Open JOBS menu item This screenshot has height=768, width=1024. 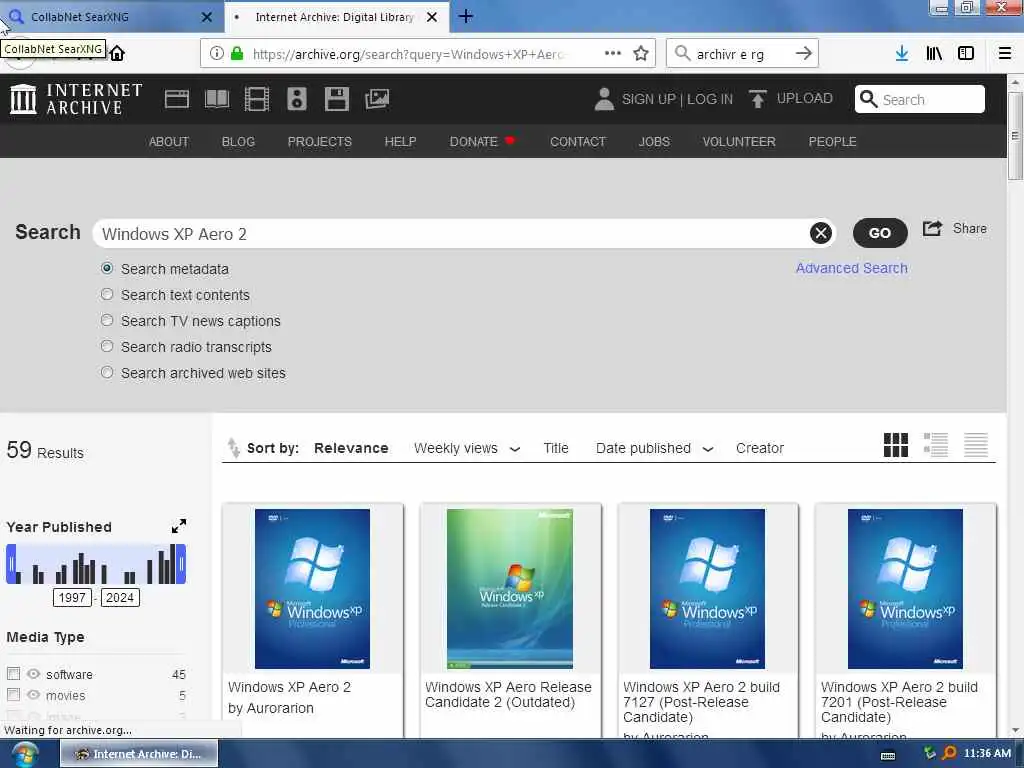point(654,142)
